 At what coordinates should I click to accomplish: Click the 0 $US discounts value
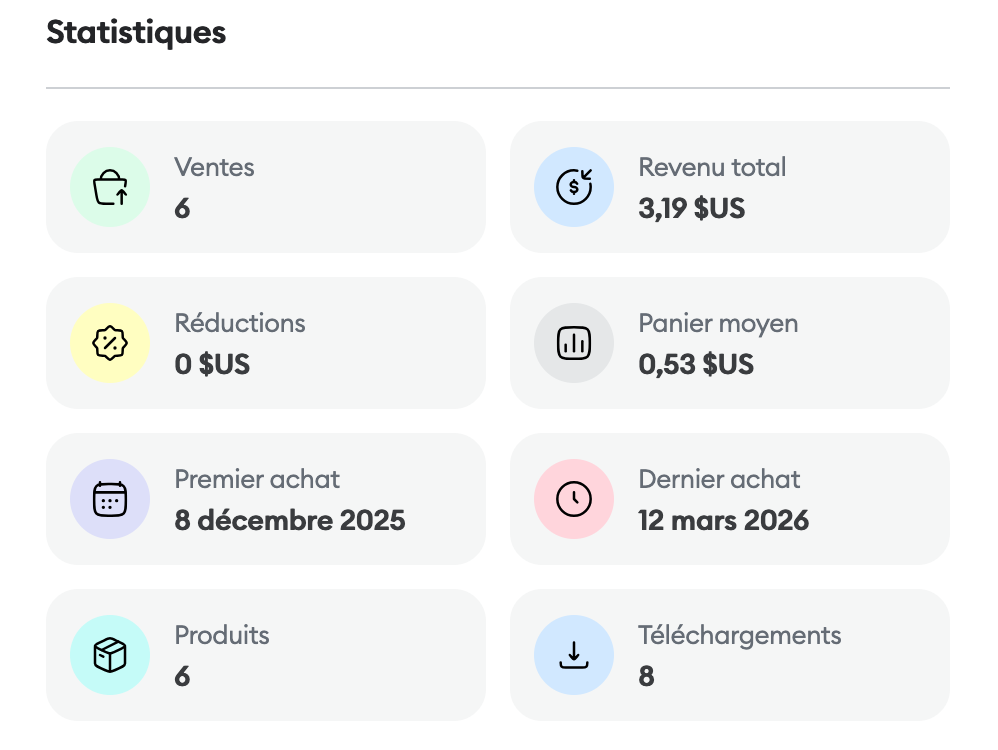point(212,364)
